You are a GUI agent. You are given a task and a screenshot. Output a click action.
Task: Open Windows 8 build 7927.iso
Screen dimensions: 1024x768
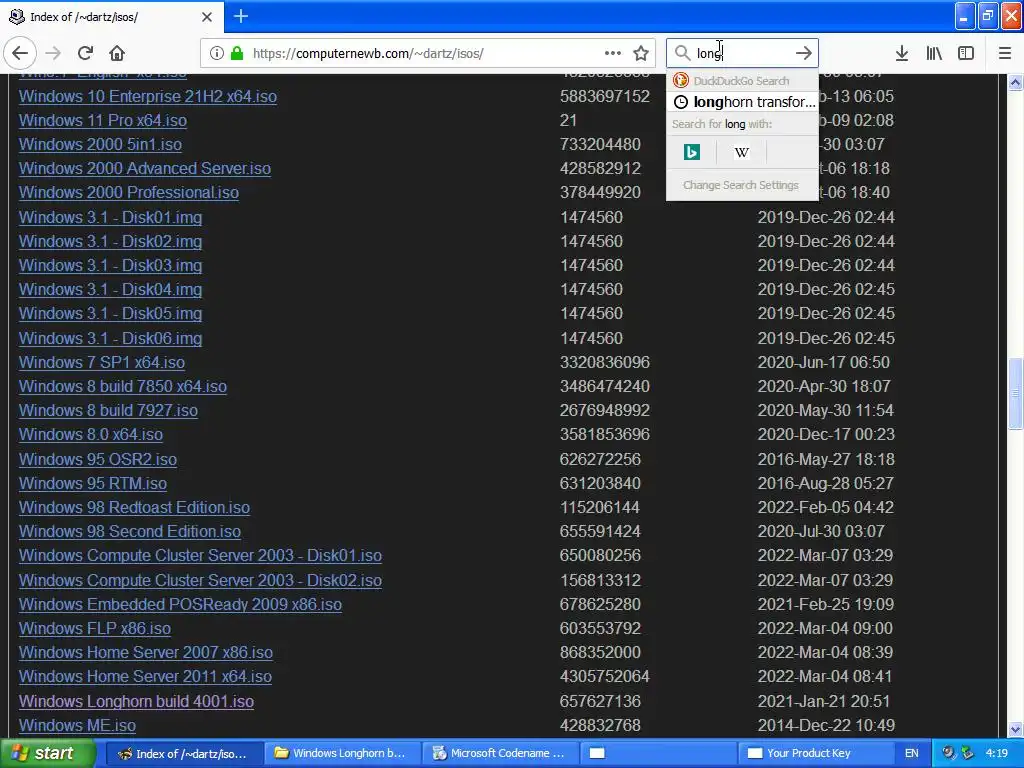click(108, 410)
